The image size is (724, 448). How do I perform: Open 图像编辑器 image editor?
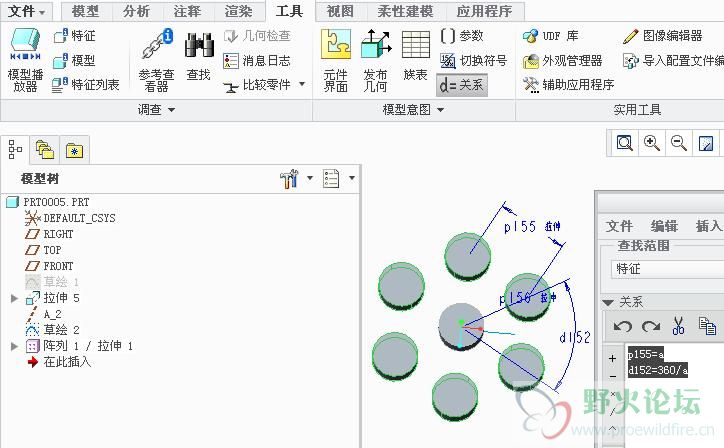click(663, 36)
